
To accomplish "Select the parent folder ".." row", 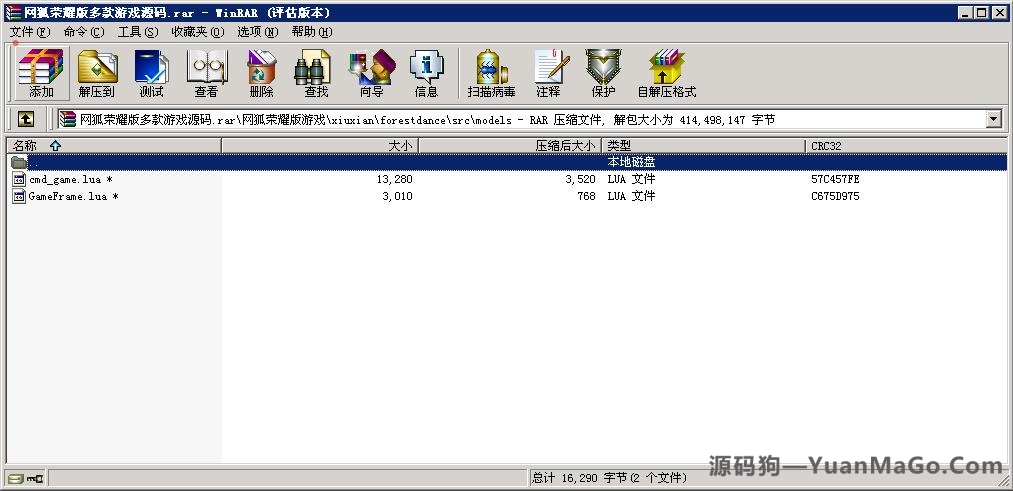I will (x=33, y=162).
